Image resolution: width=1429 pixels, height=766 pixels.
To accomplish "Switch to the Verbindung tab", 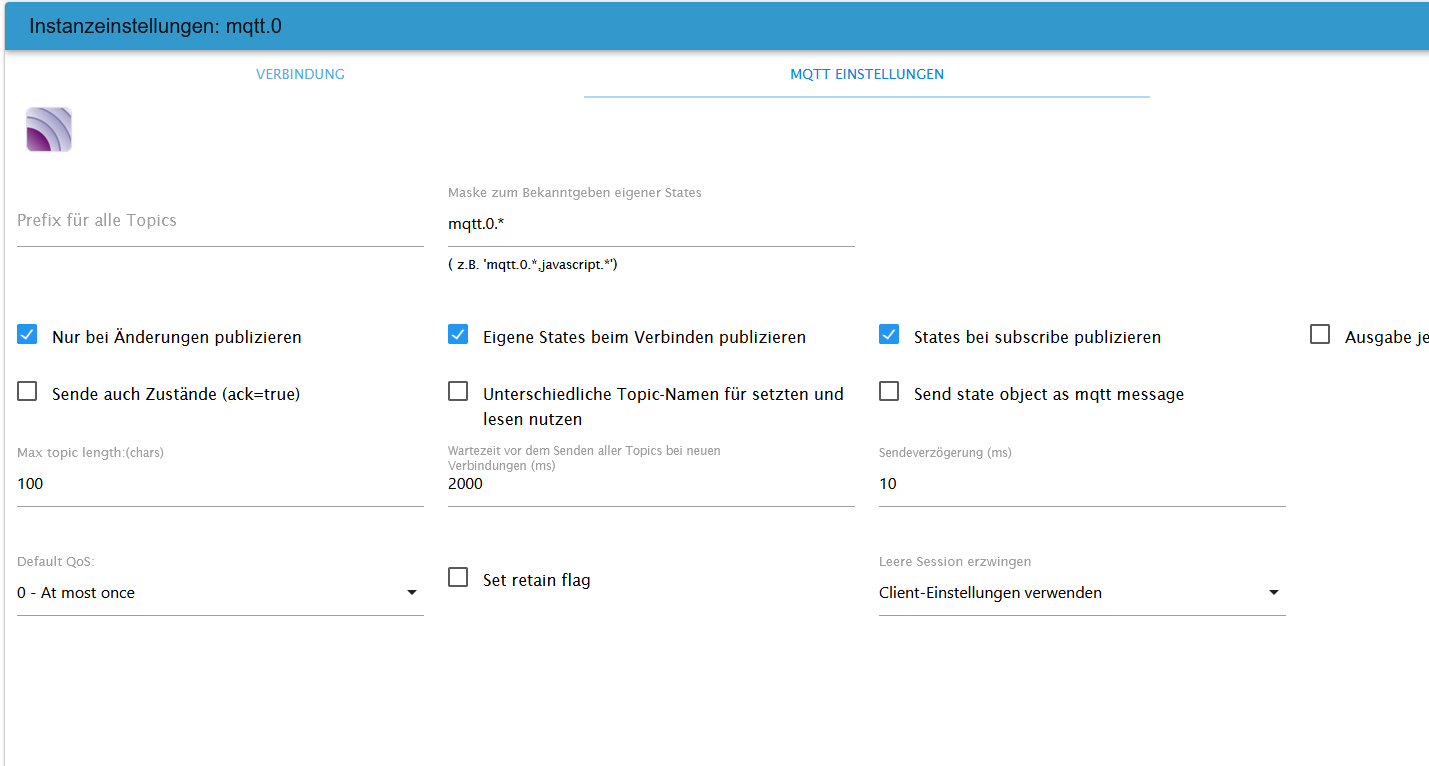I will point(300,74).
